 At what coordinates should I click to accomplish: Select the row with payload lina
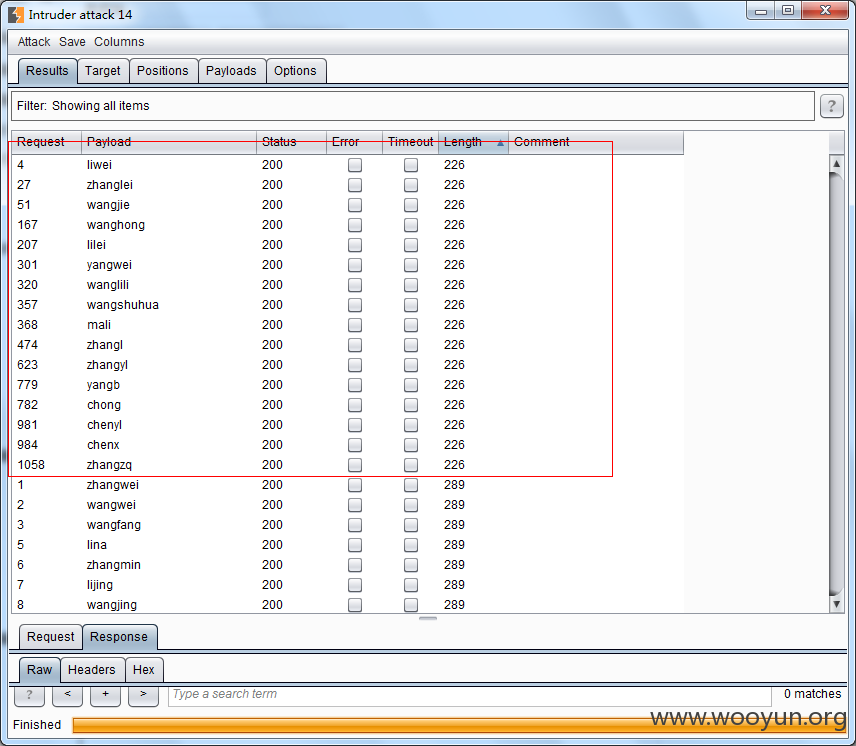tap(347, 545)
